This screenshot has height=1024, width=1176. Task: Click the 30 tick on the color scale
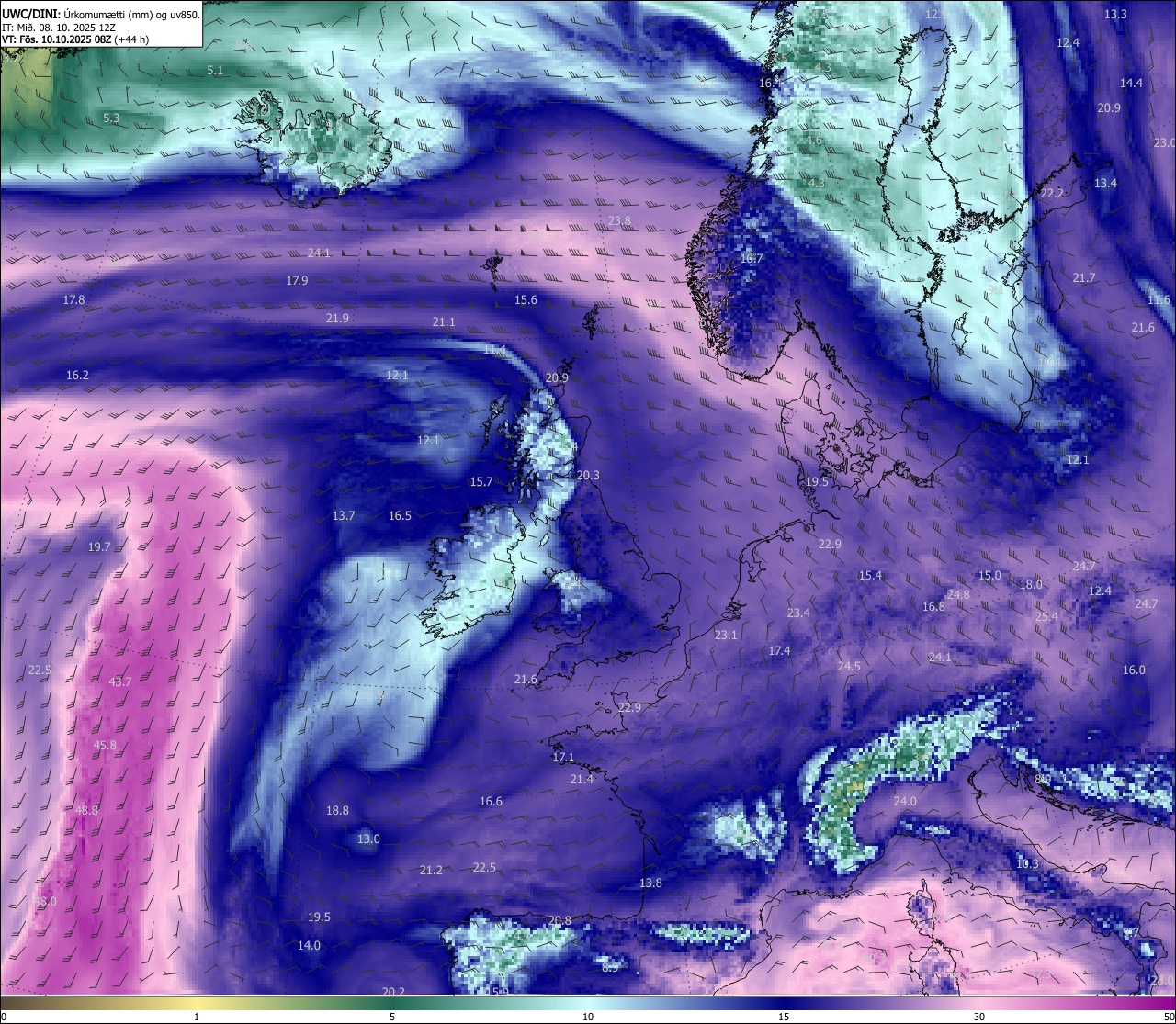coord(979,1017)
